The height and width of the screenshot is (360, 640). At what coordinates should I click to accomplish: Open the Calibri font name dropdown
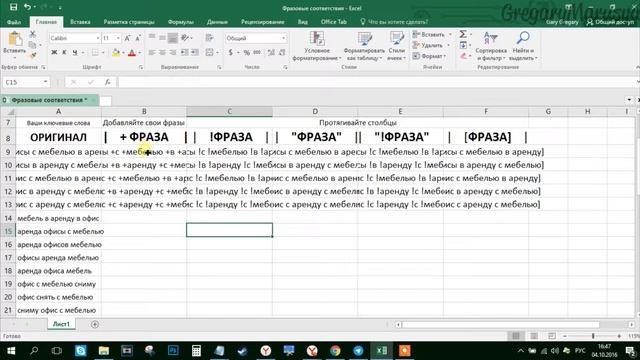(x=98, y=38)
